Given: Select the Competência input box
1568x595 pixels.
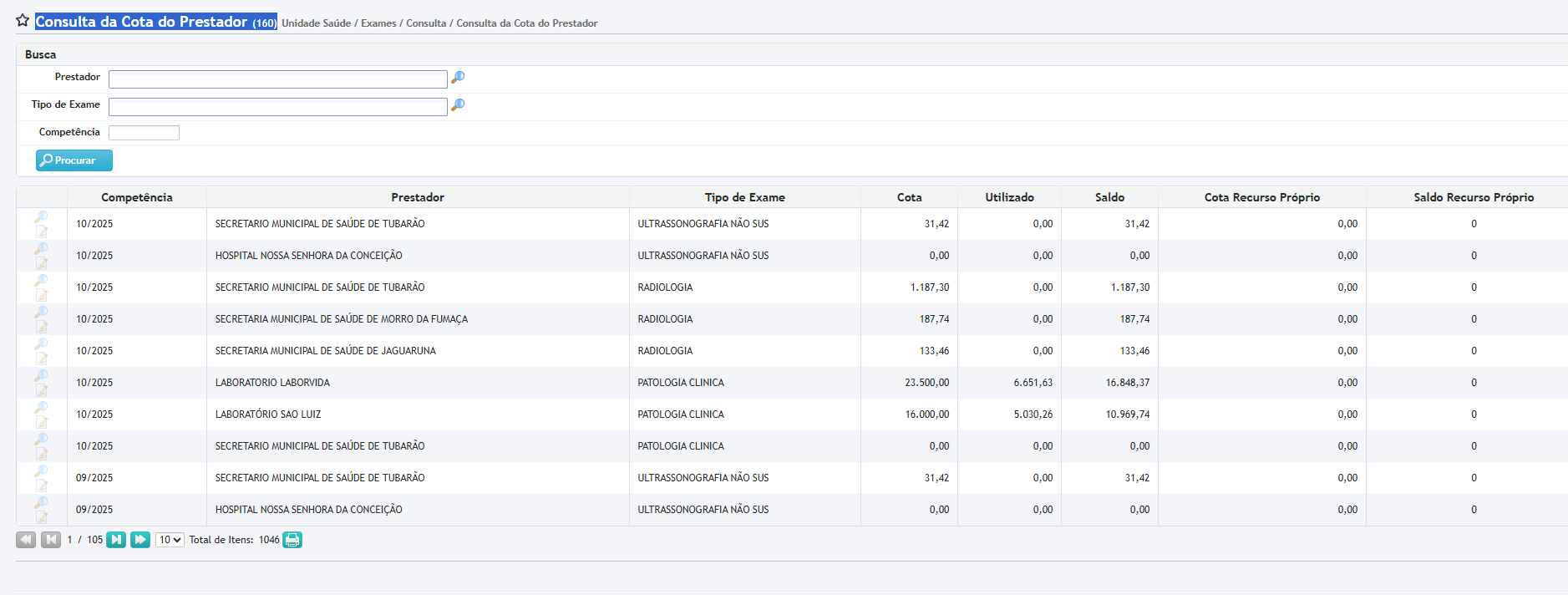Looking at the screenshot, I should point(144,133).
